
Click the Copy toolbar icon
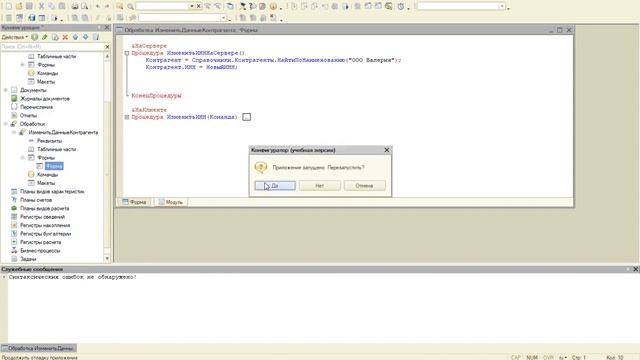[51, 6]
